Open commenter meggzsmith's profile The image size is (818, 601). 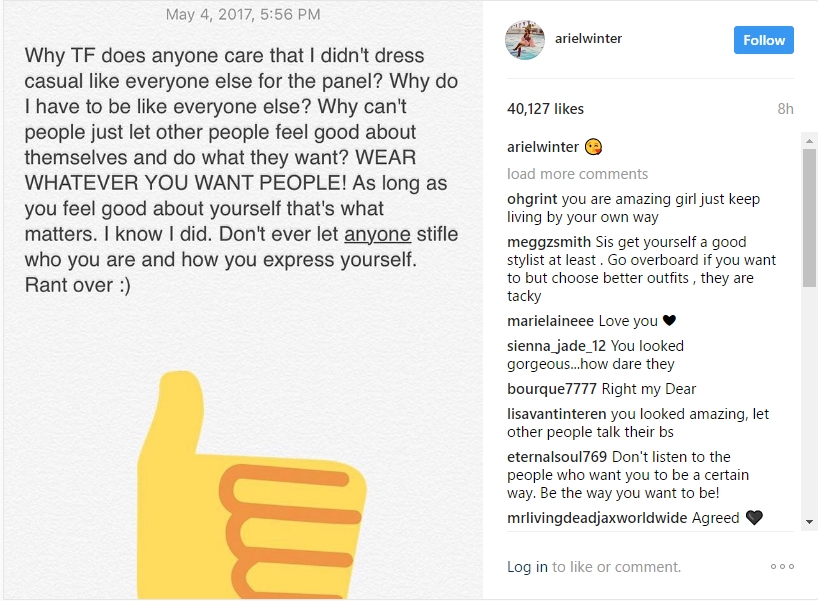coord(549,242)
